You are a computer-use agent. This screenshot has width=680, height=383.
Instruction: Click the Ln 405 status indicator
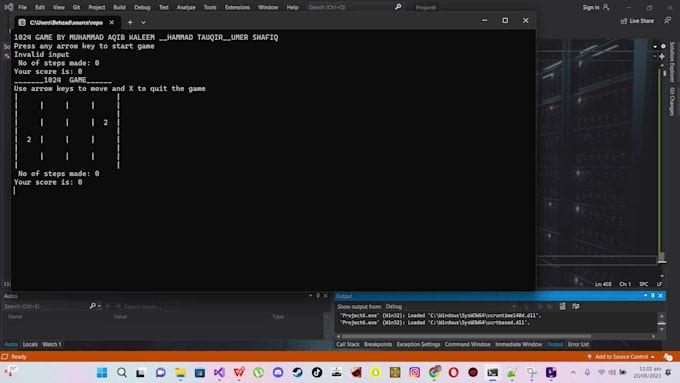[x=603, y=284]
